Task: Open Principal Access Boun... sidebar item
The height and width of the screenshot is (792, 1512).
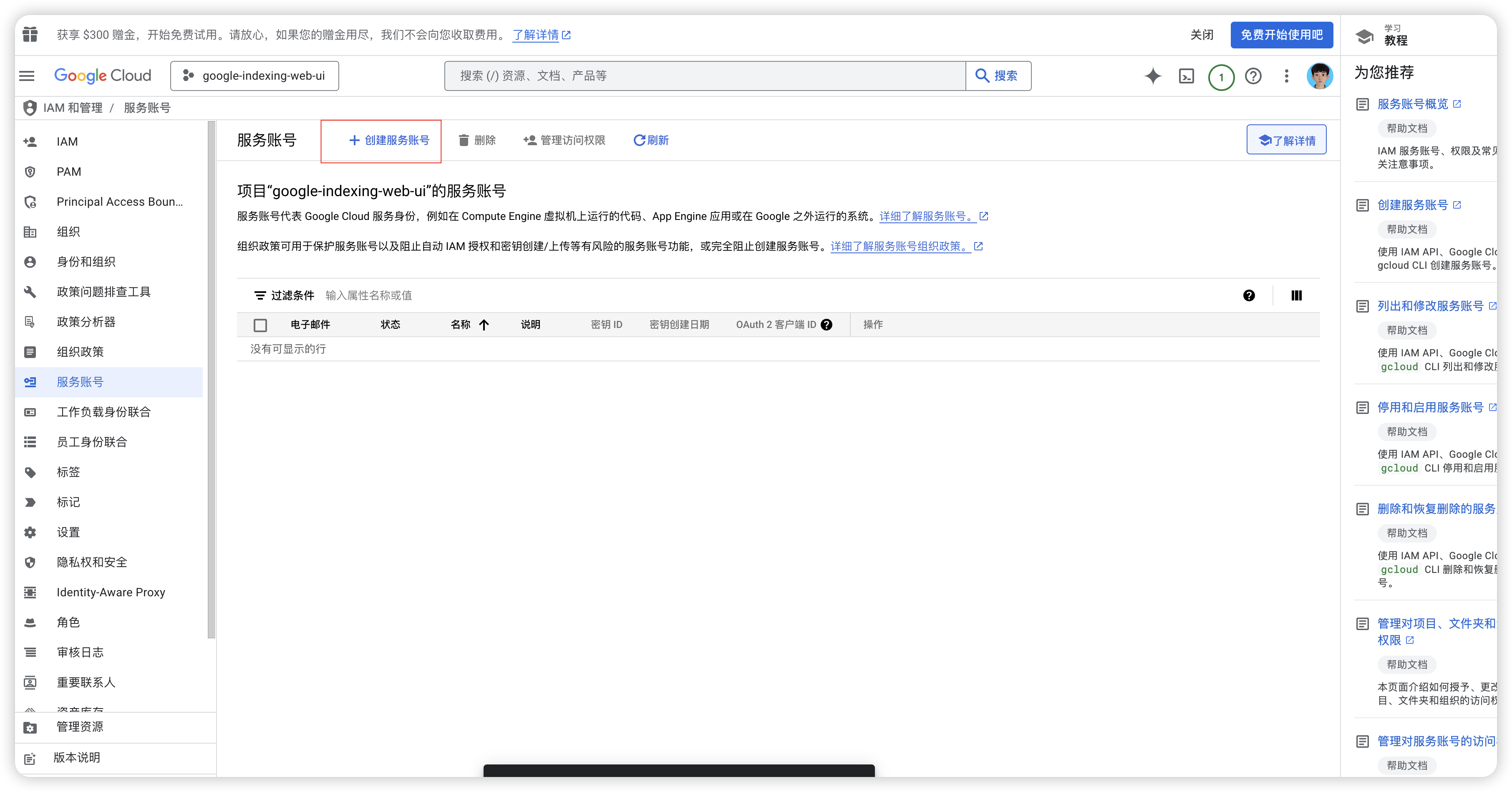Action: pyautogui.click(x=109, y=202)
